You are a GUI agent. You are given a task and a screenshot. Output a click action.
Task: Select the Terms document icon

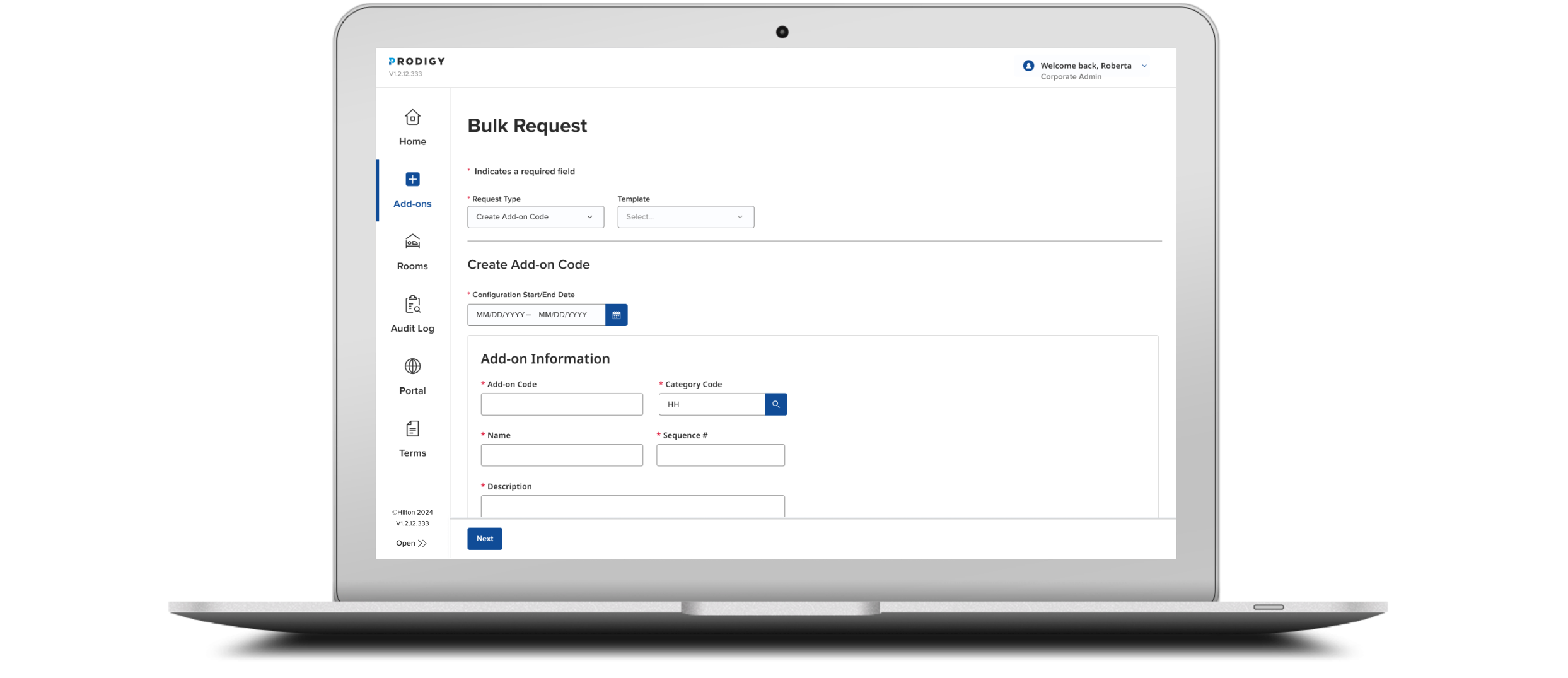[412, 429]
